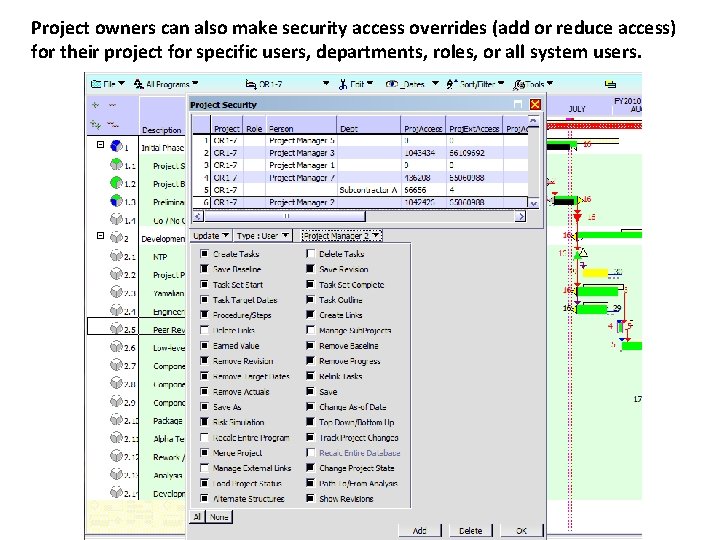The image size is (720, 540).
Task: Open the Sort/Filter menu
Action: coord(475,84)
